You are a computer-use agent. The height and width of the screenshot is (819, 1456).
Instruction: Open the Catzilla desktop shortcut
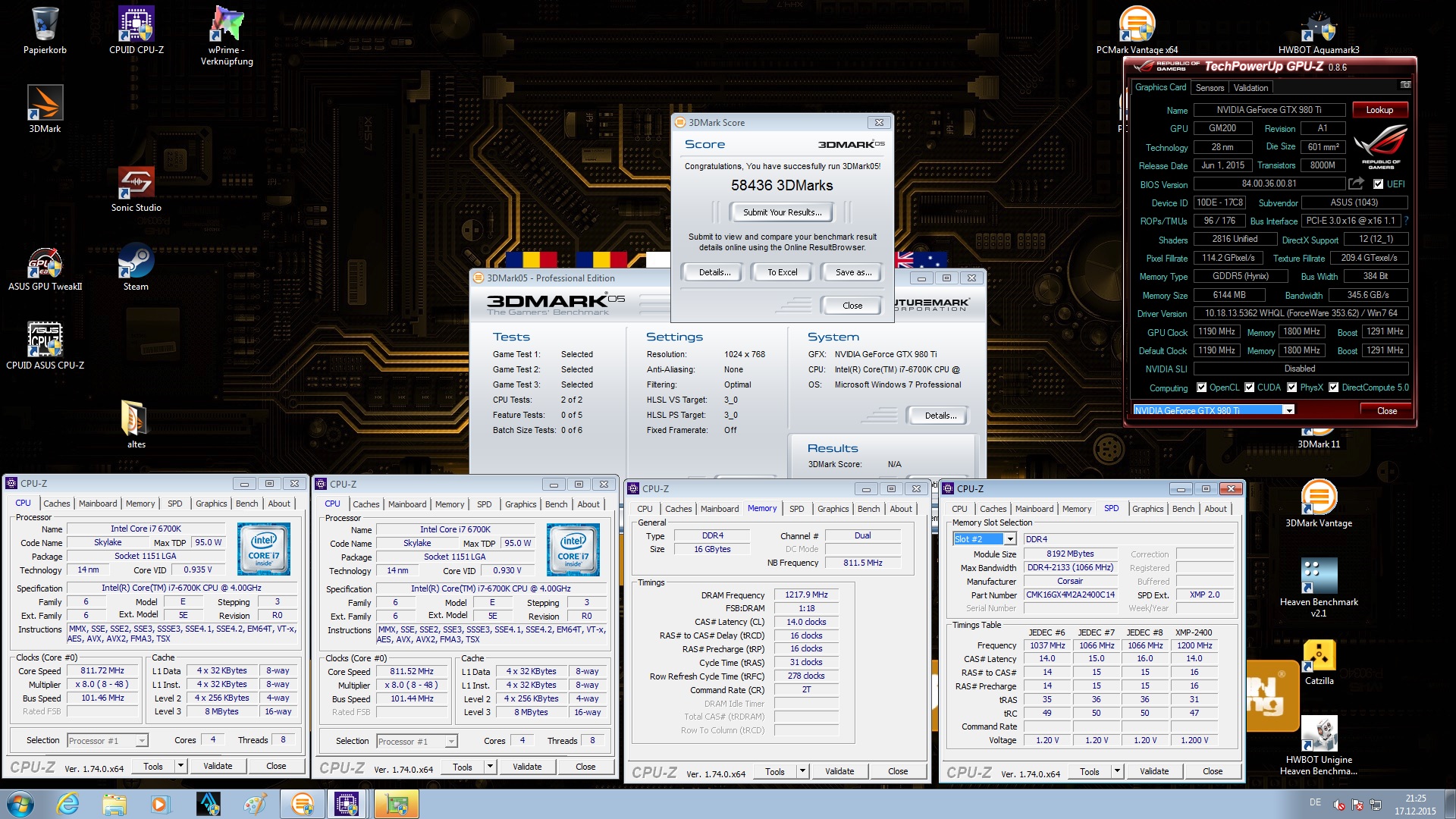coord(1319,661)
